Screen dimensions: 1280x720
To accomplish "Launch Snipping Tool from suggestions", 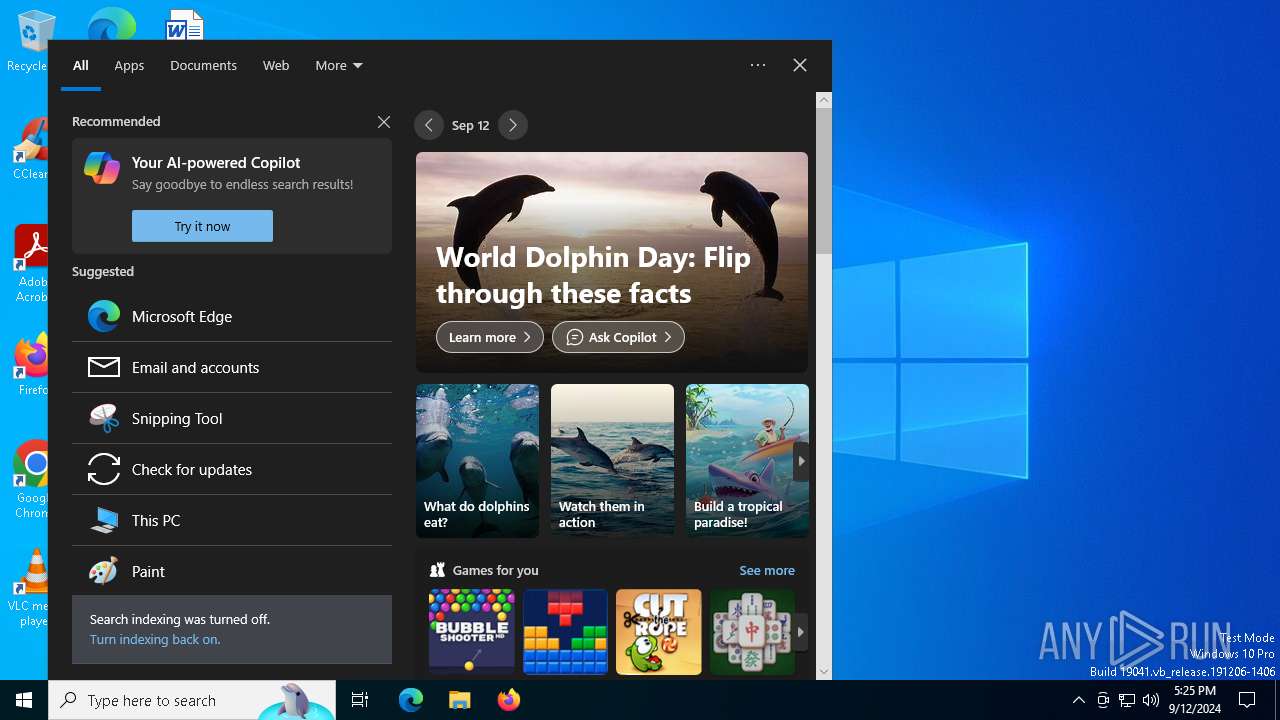I will click(x=232, y=418).
